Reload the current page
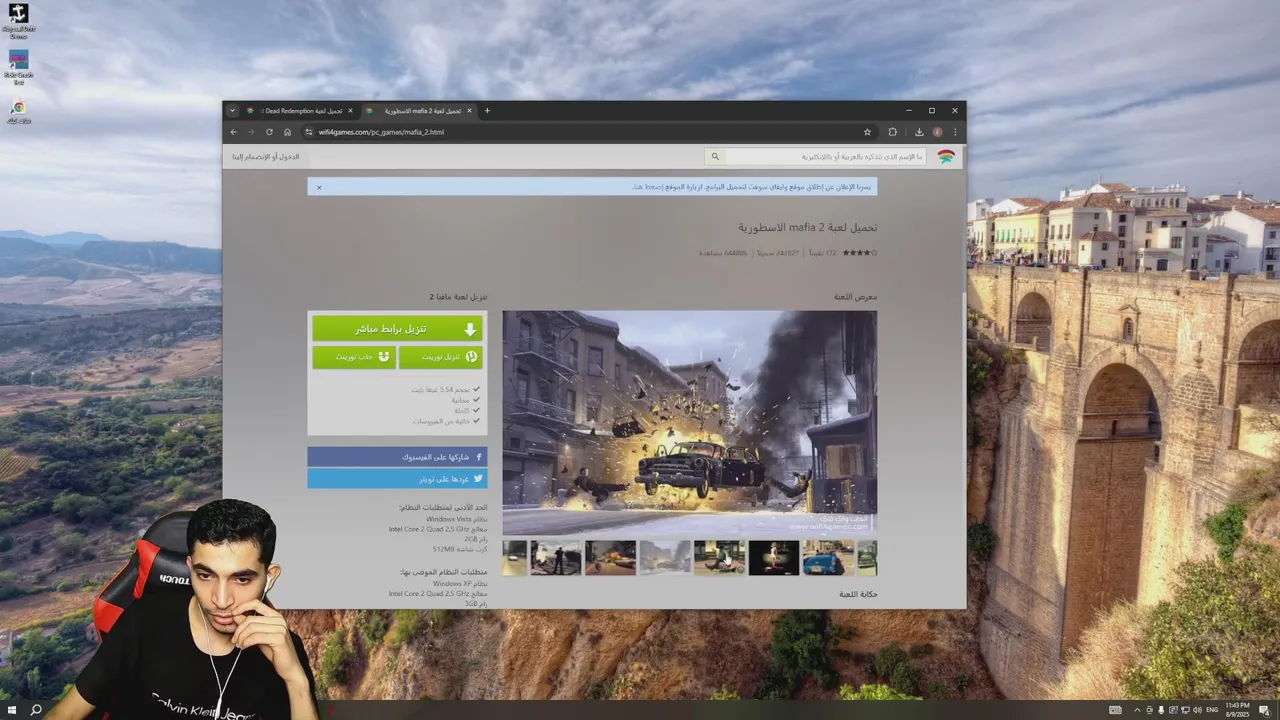 (269, 132)
